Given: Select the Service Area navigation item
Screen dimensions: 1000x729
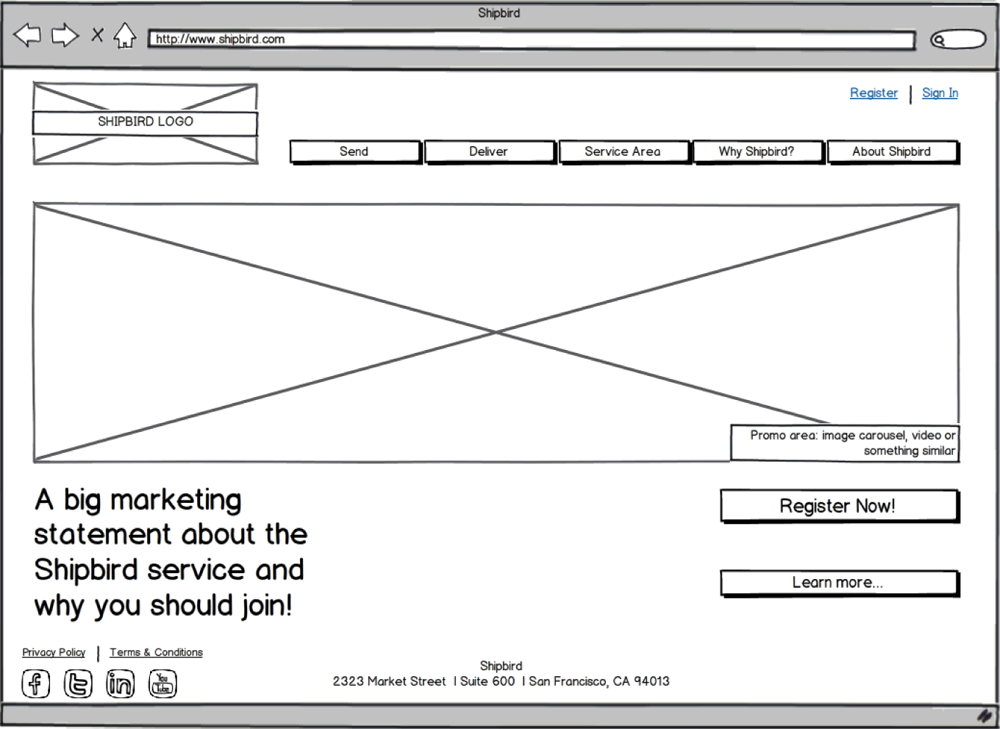Looking at the screenshot, I should [624, 152].
